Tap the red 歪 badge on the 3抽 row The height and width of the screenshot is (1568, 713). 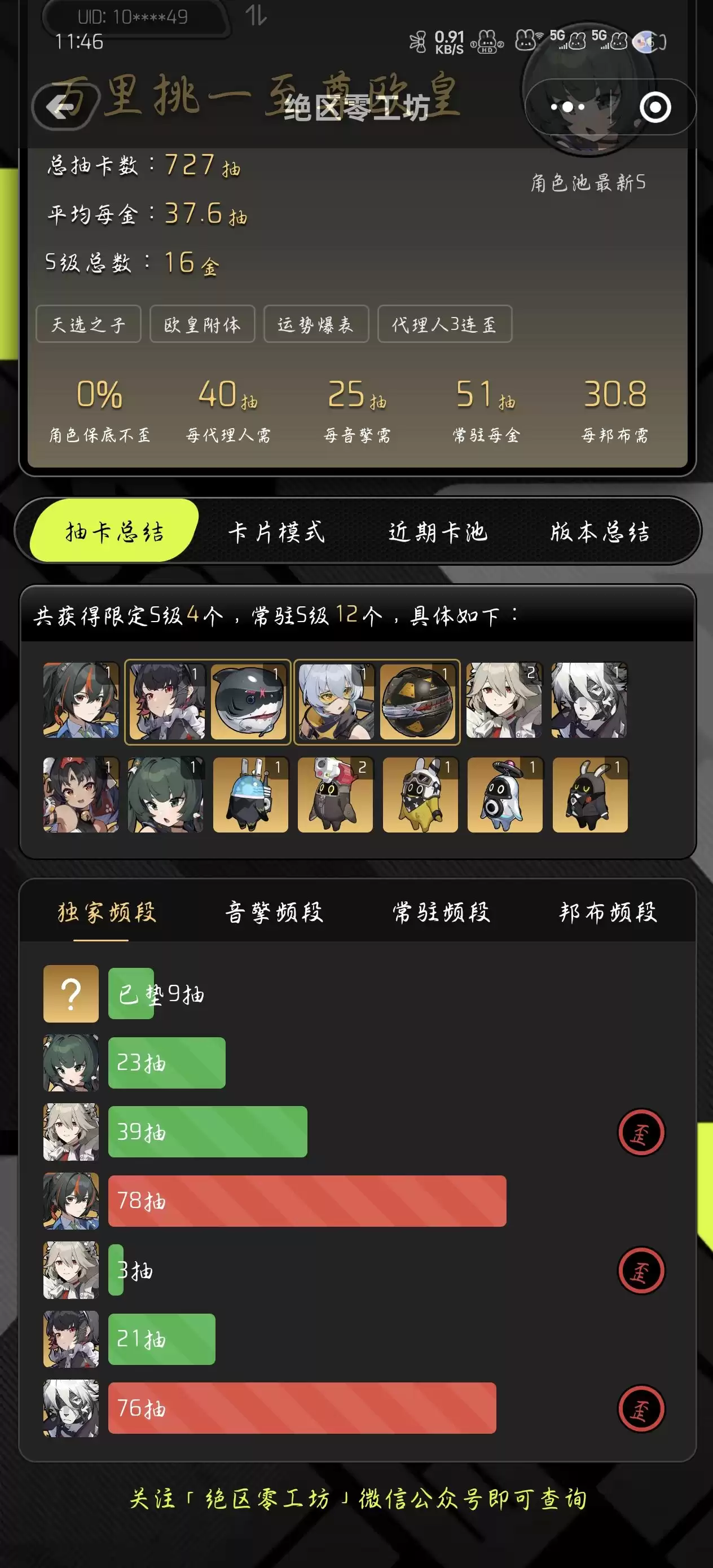[x=641, y=1270]
